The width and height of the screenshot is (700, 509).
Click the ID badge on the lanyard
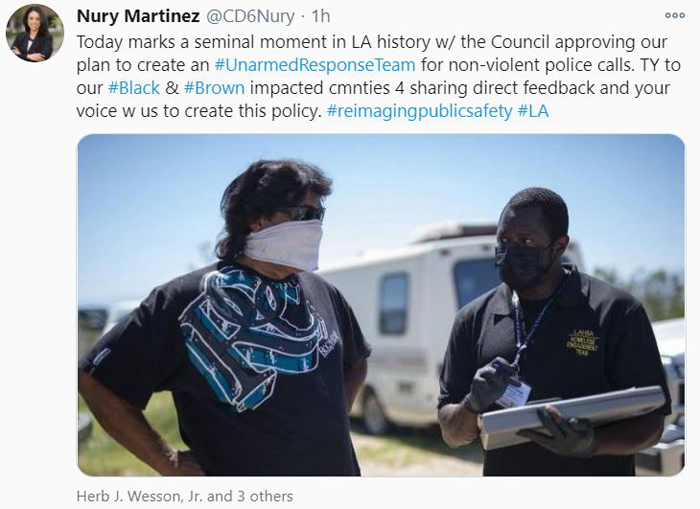click(x=515, y=394)
